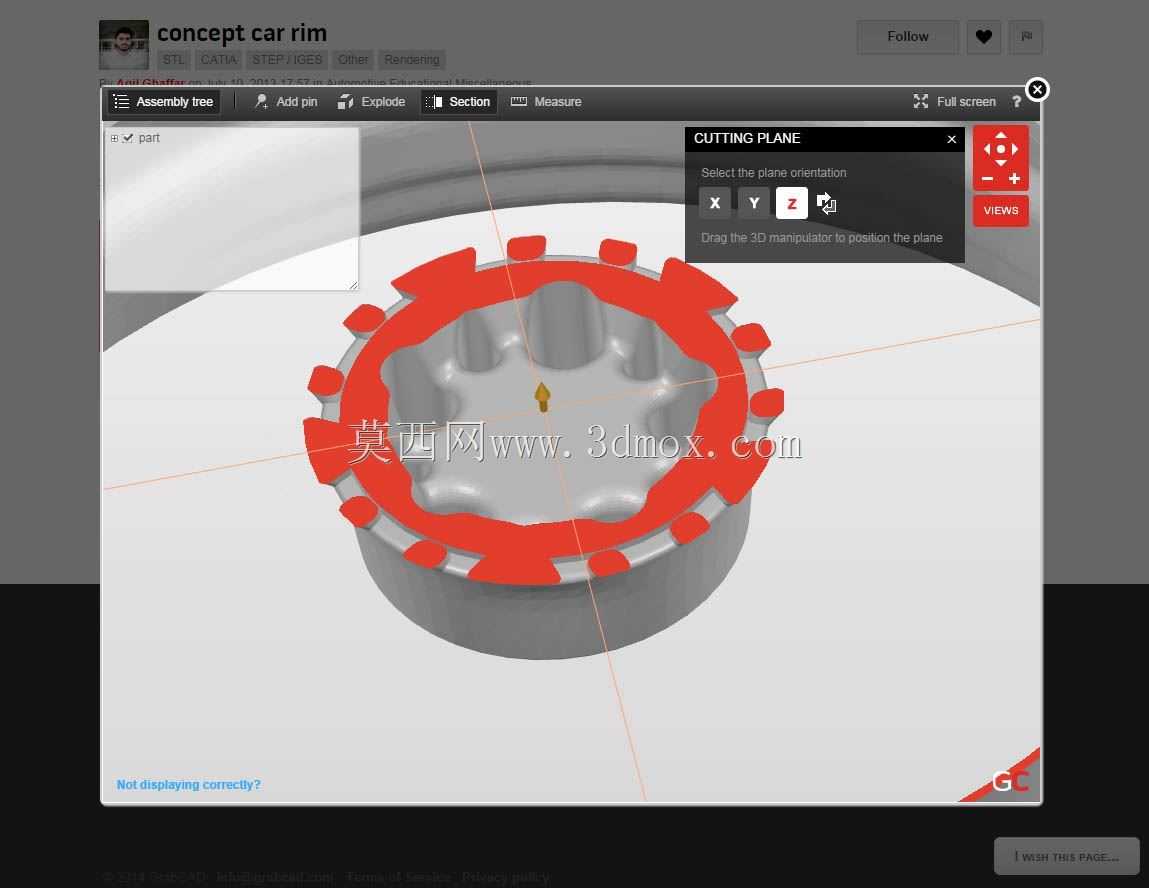Click the GrabCAD logo corner badge

point(1010,781)
